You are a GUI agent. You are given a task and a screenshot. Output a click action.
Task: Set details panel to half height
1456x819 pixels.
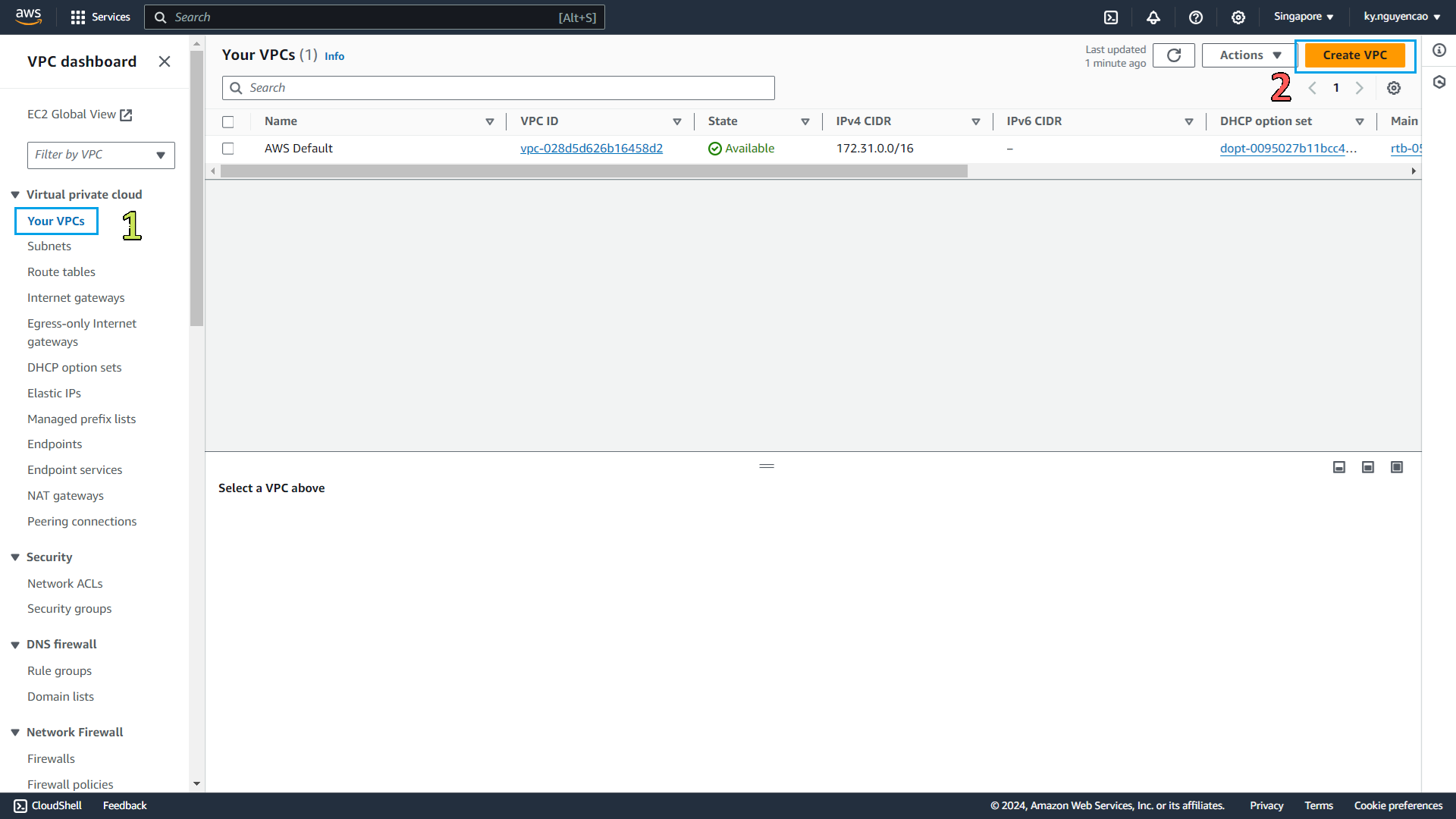click(1368, 467)
